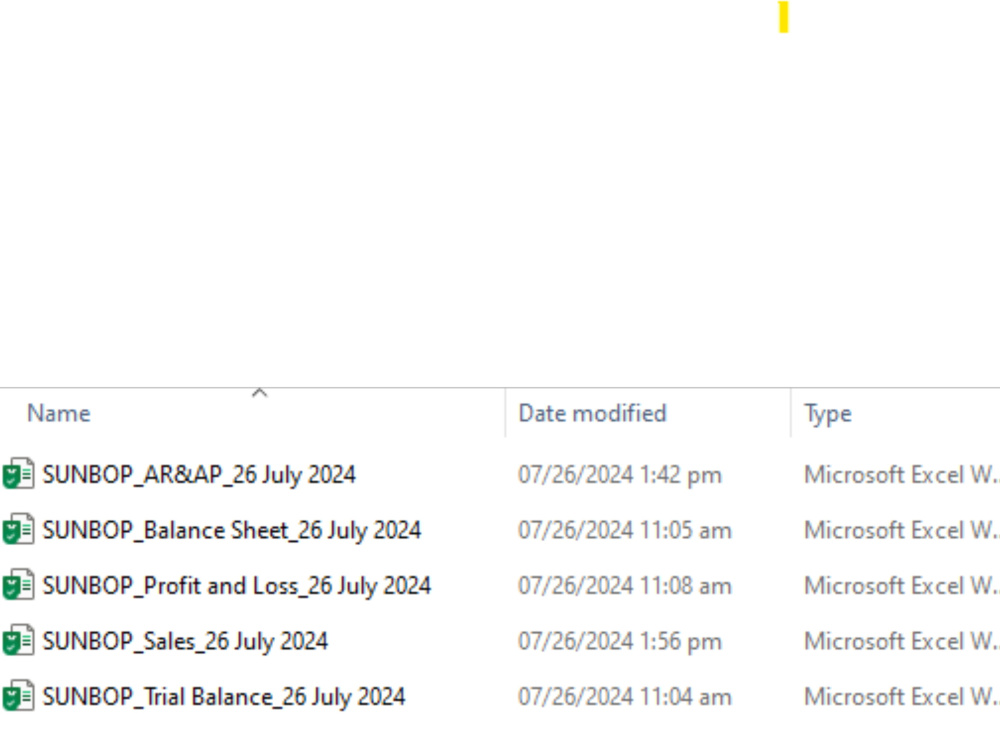Sort files by the Type column header
The height and width of the screenshot is (750, 1000).
(828, 414)
